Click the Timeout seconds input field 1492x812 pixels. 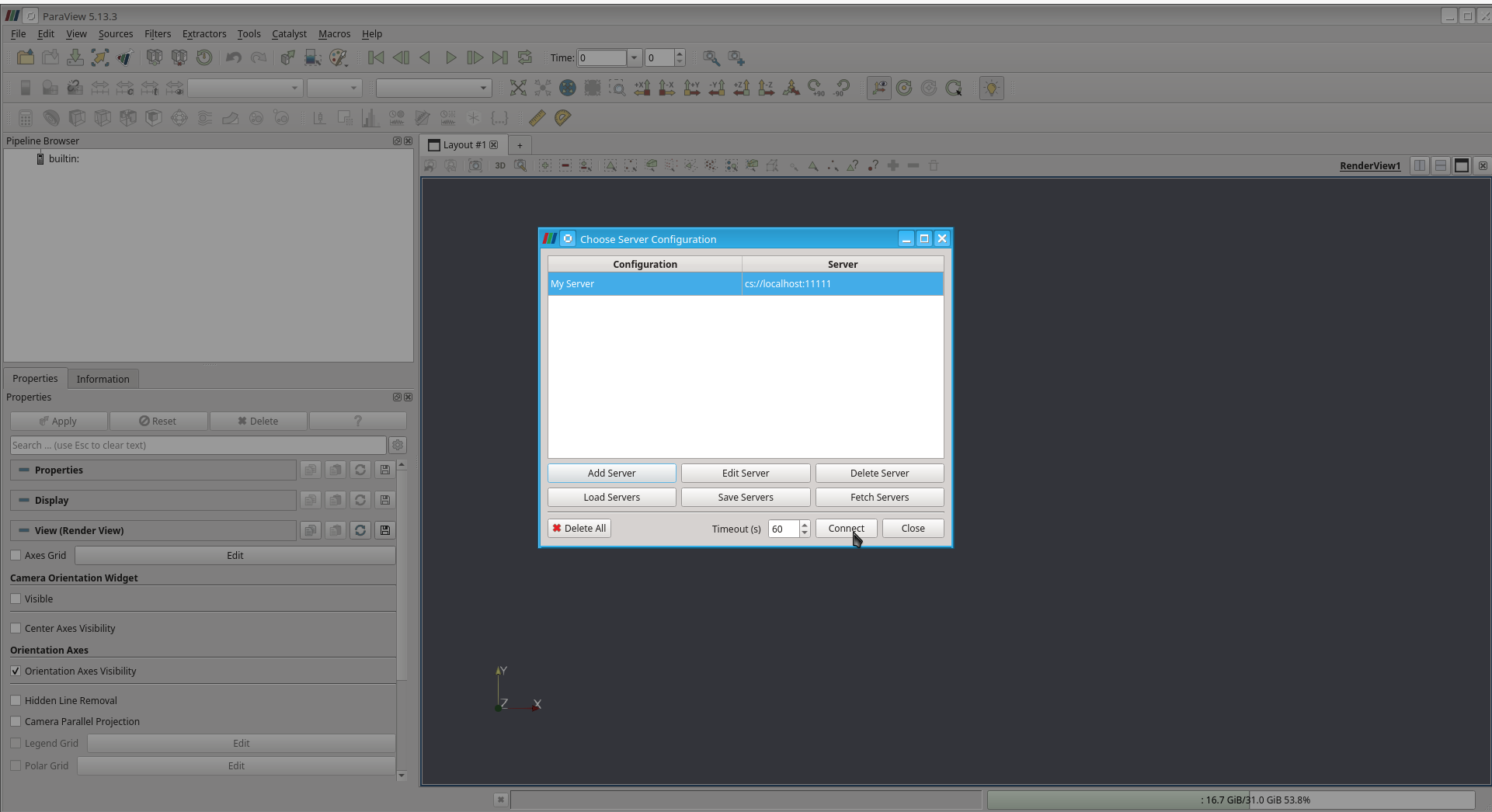click(x=784, y=529)
